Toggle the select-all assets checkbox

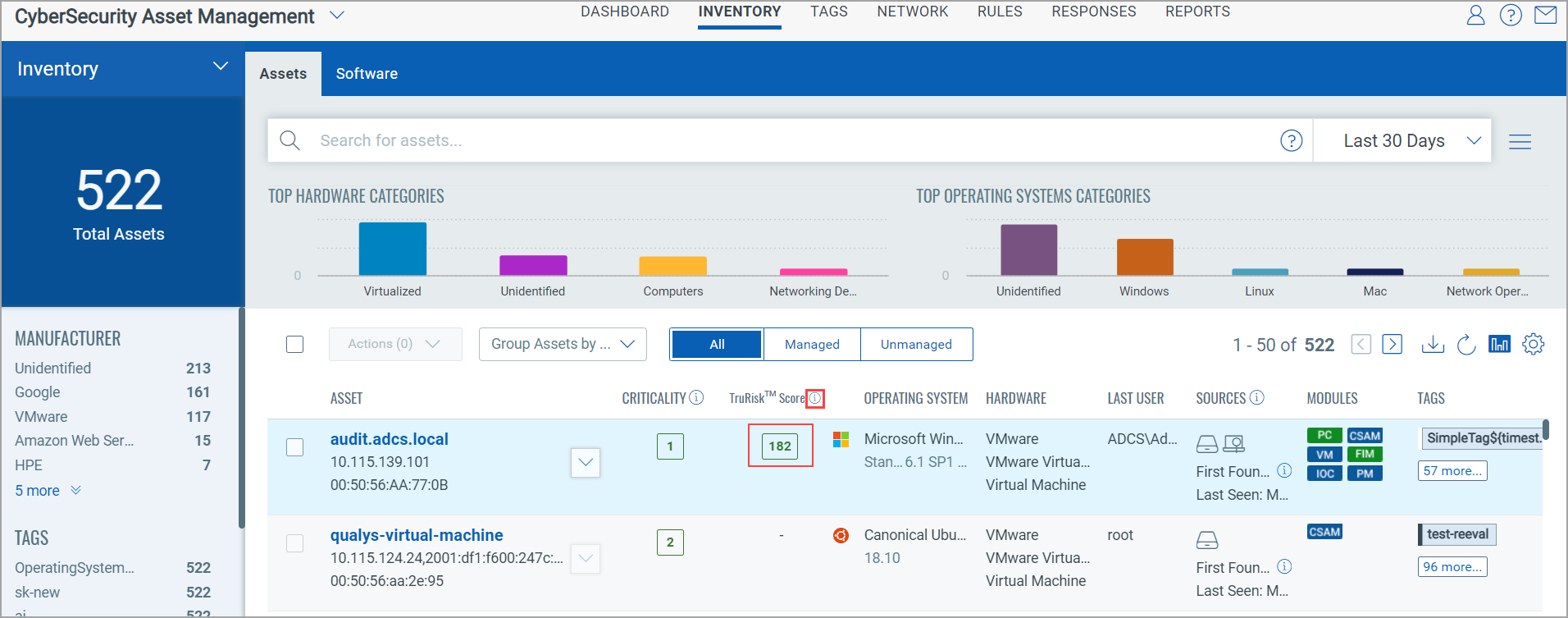click(295, 344)
